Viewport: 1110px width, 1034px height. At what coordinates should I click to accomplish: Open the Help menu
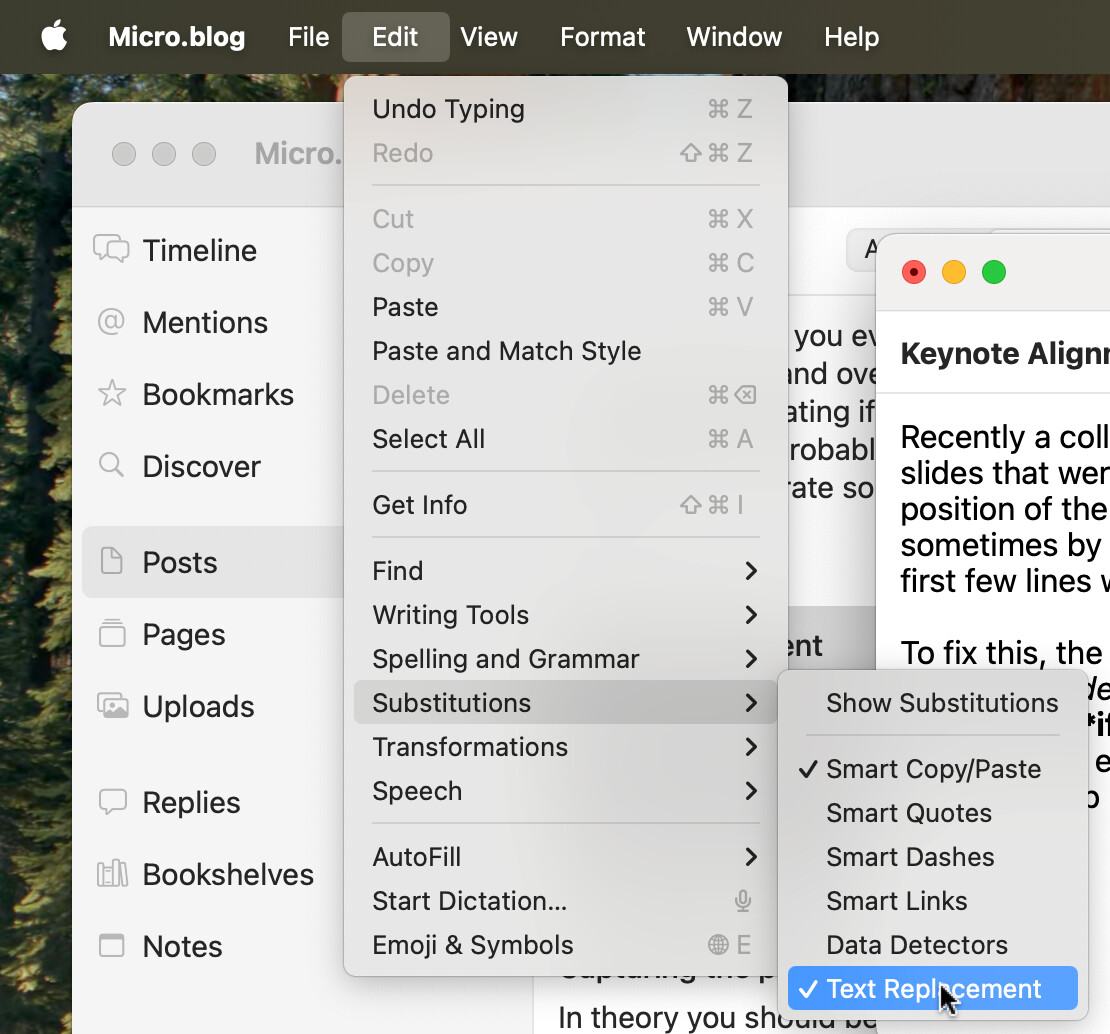pos(852,37)
